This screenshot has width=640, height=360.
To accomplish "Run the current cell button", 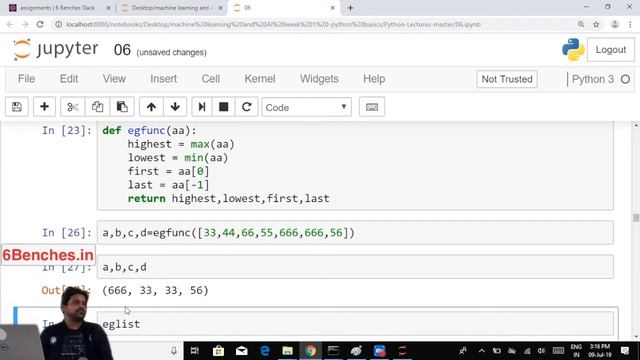I will point(202,107).
